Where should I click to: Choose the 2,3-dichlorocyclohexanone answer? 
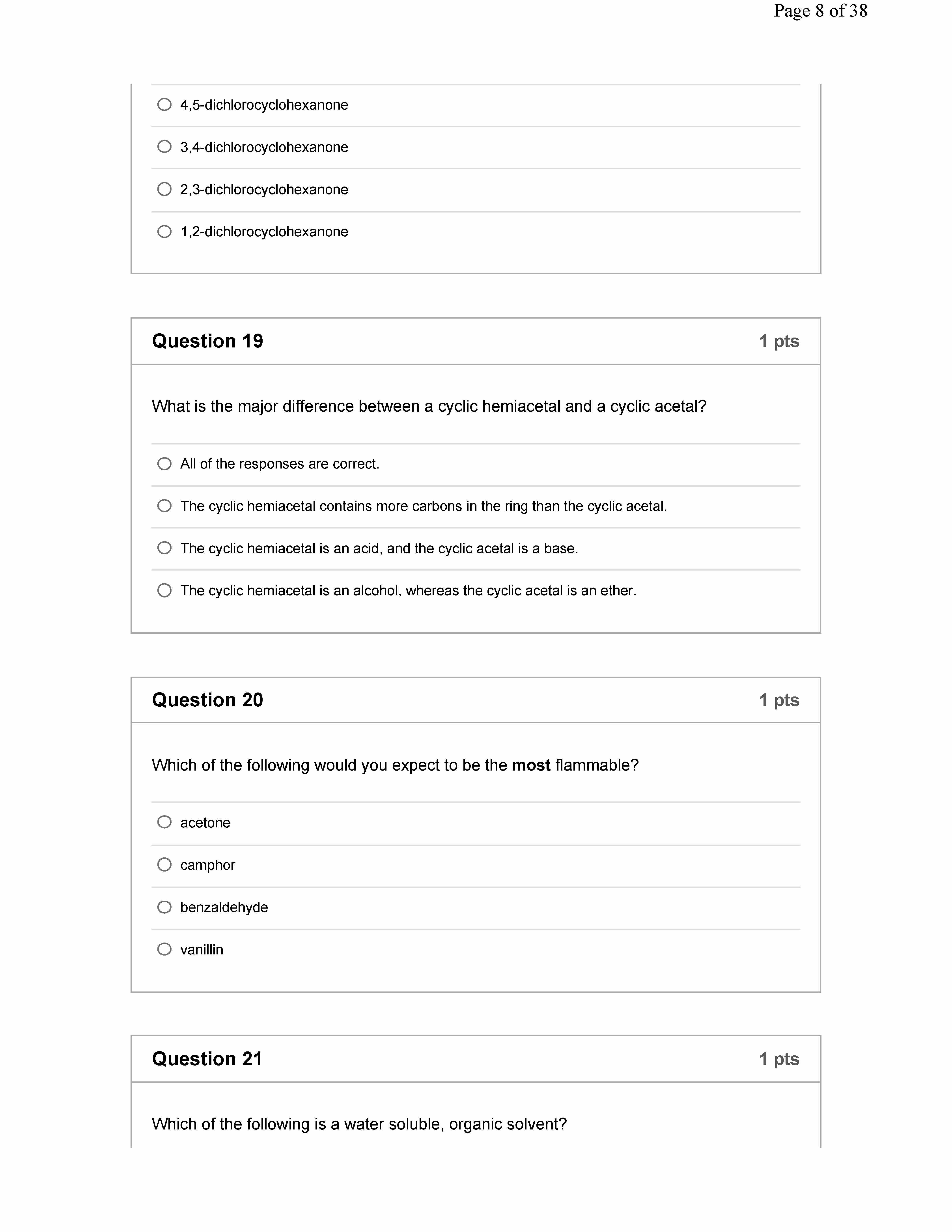click(164, 189)
